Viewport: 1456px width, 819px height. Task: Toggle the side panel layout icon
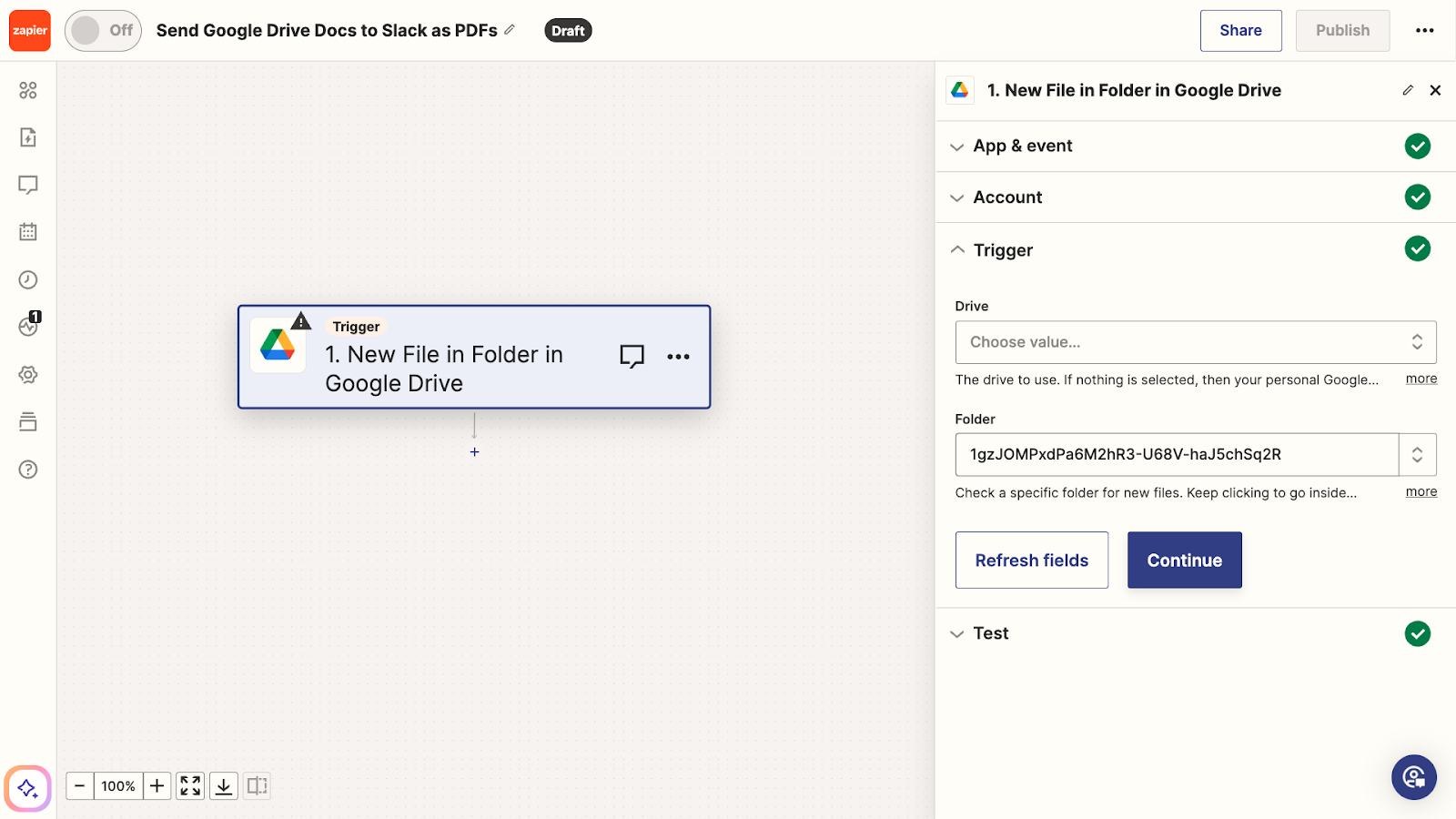tap(258, 786)
